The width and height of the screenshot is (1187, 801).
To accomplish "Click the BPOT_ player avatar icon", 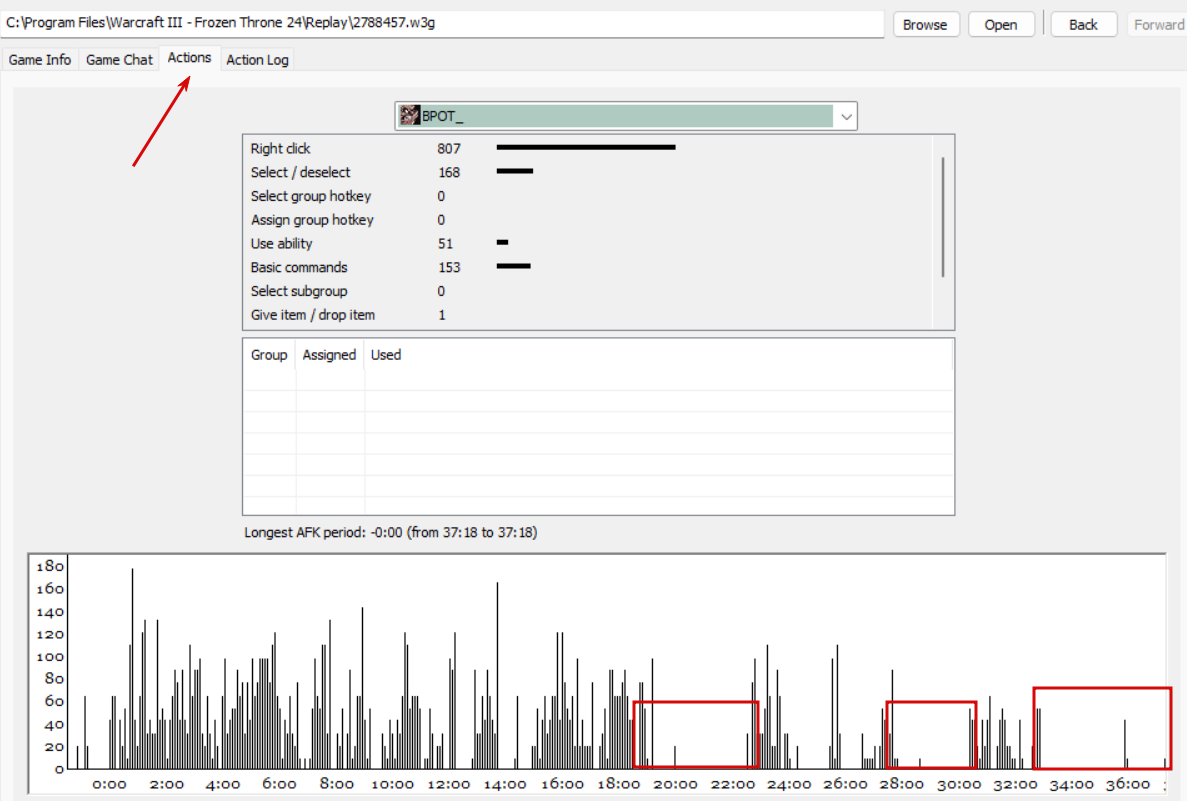I will (x=410, y=115).
